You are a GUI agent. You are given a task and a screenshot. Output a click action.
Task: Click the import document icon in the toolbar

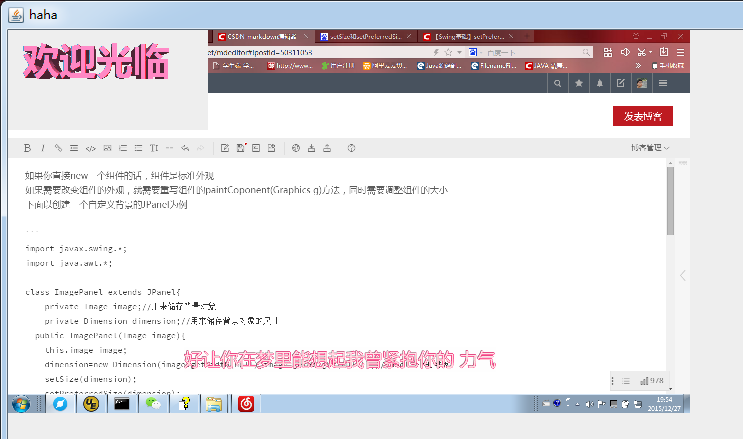point(256,148)
